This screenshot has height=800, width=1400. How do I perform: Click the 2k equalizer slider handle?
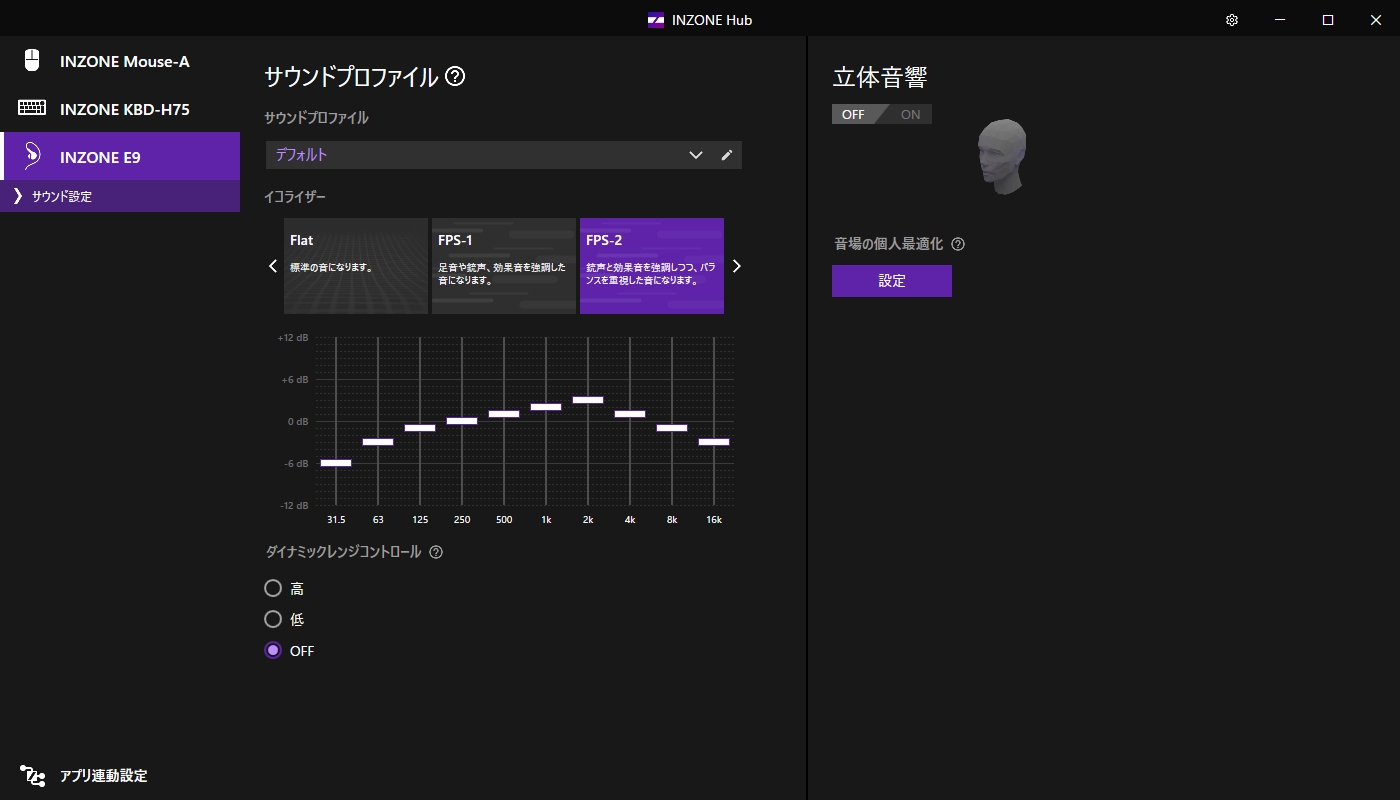pos(588,400)
